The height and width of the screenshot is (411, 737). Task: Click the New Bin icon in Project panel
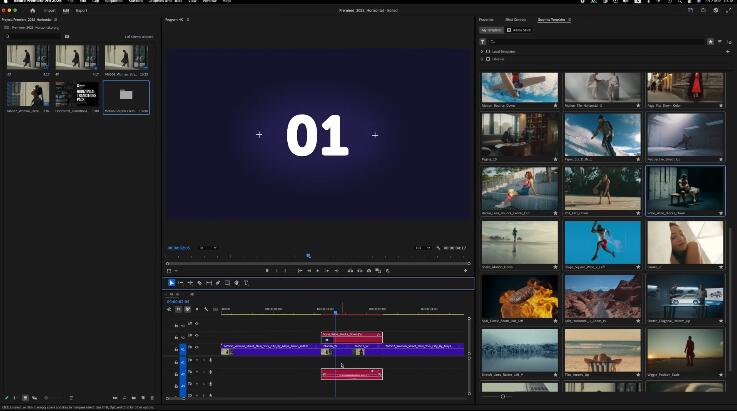pos(134,398)
